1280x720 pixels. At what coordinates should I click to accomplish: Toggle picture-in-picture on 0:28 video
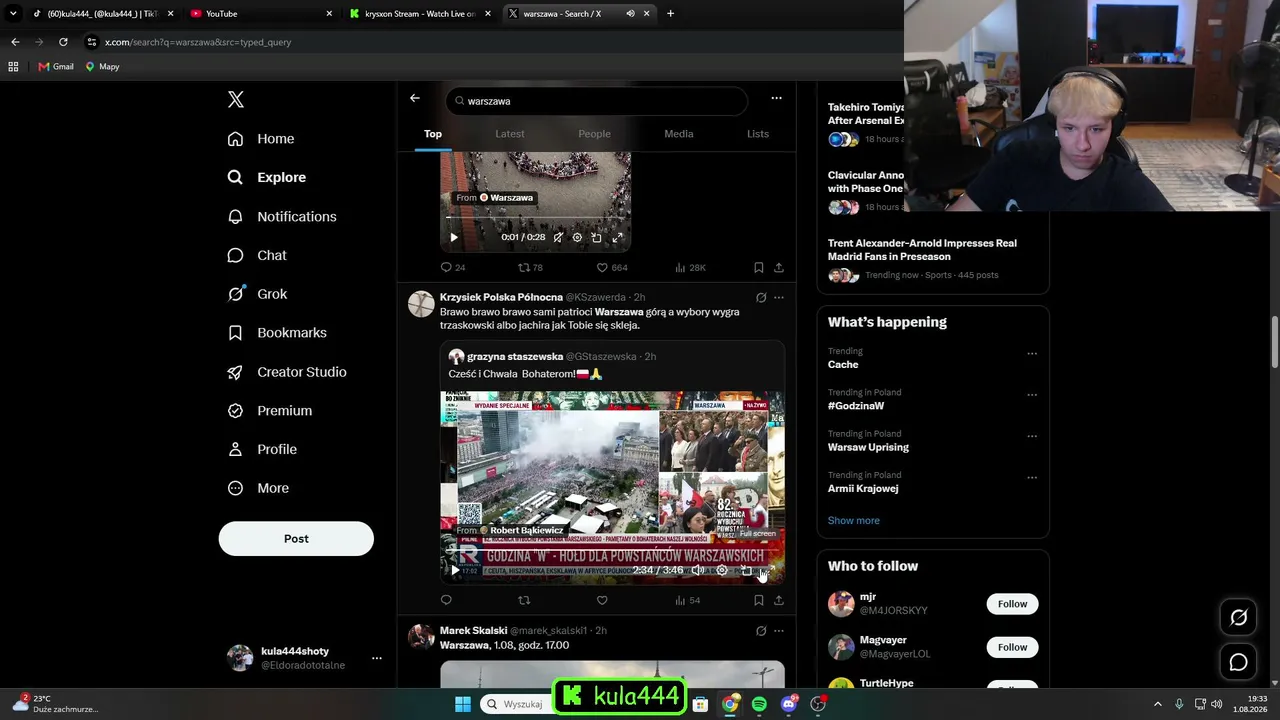pos(597,237)
